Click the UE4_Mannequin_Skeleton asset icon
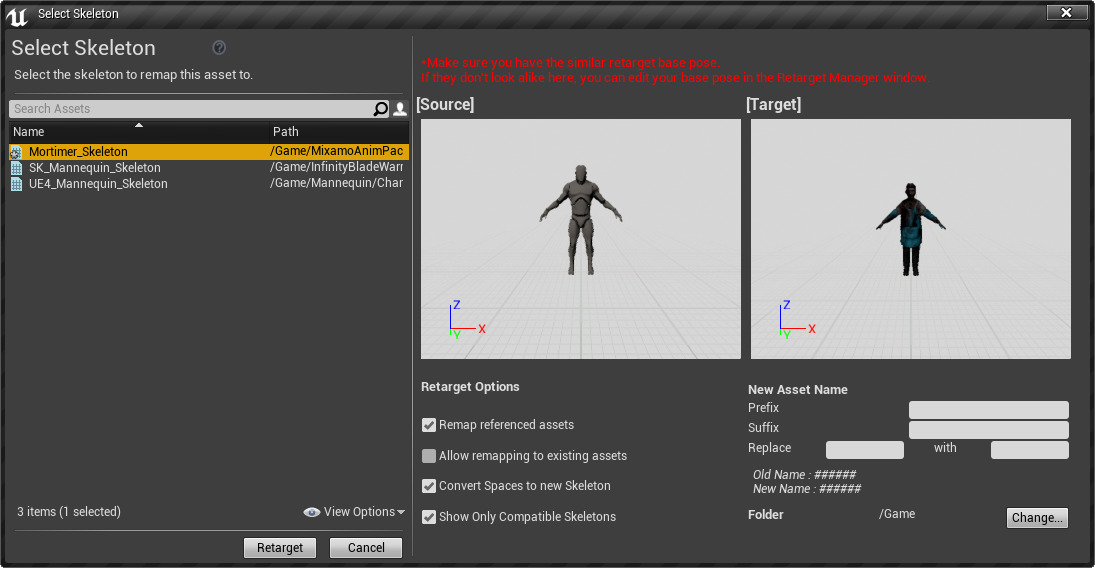The image size is (1095, 568). pos(16,184)
